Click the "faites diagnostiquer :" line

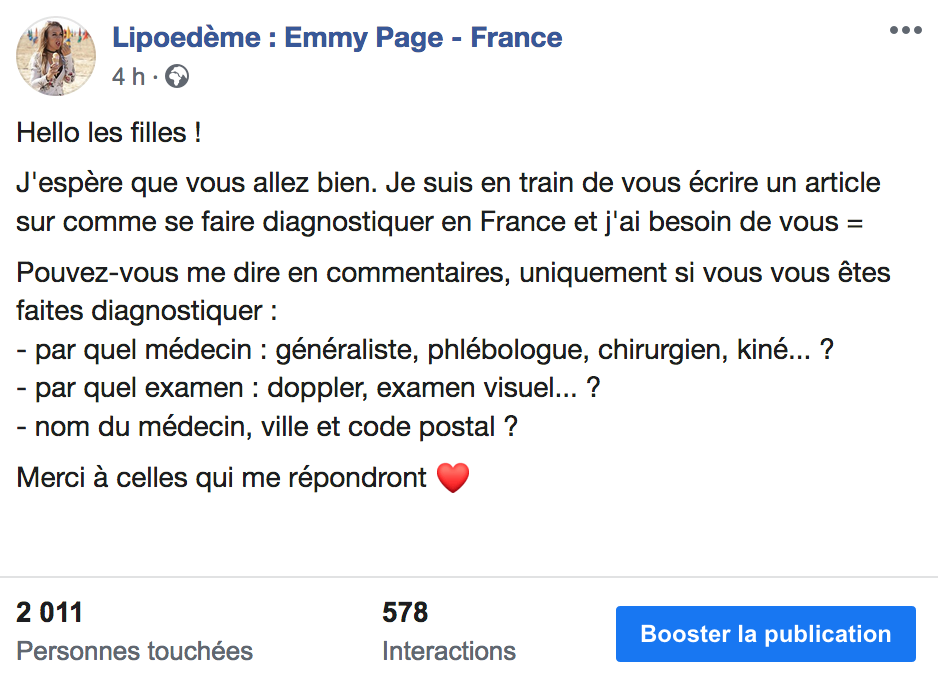[147, 311]
